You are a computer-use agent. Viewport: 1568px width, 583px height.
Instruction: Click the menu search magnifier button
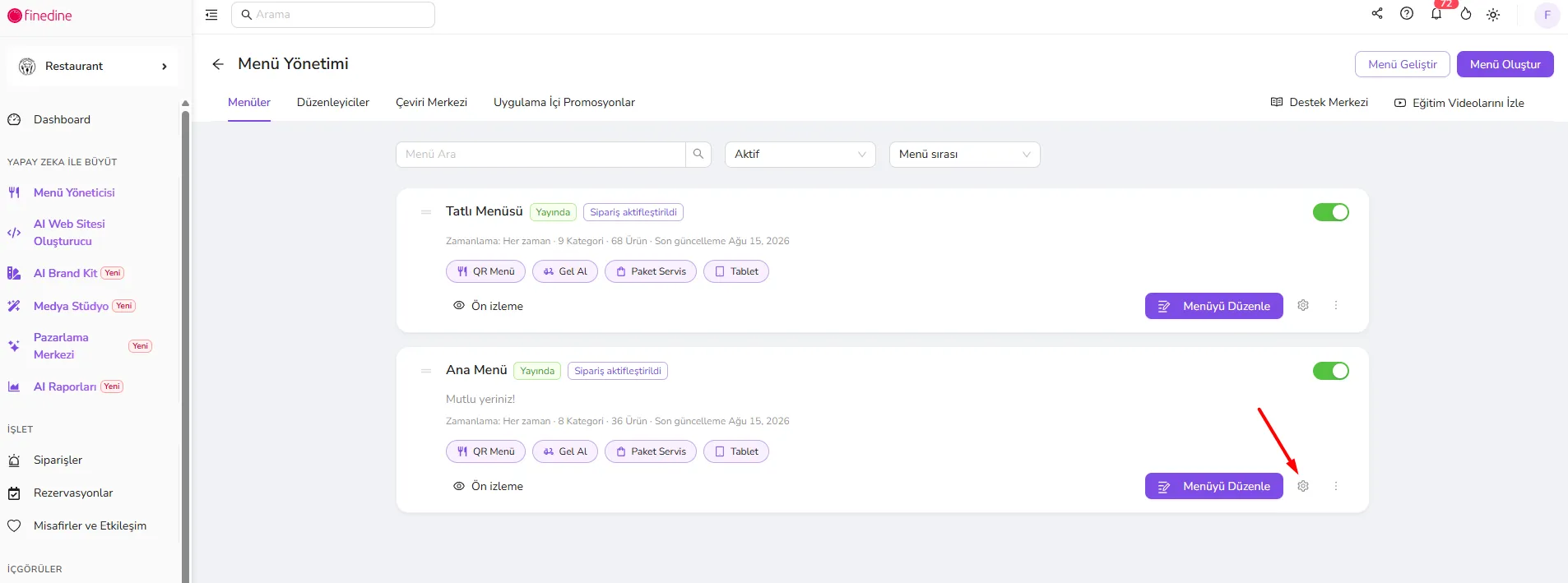tap(698, 154)
